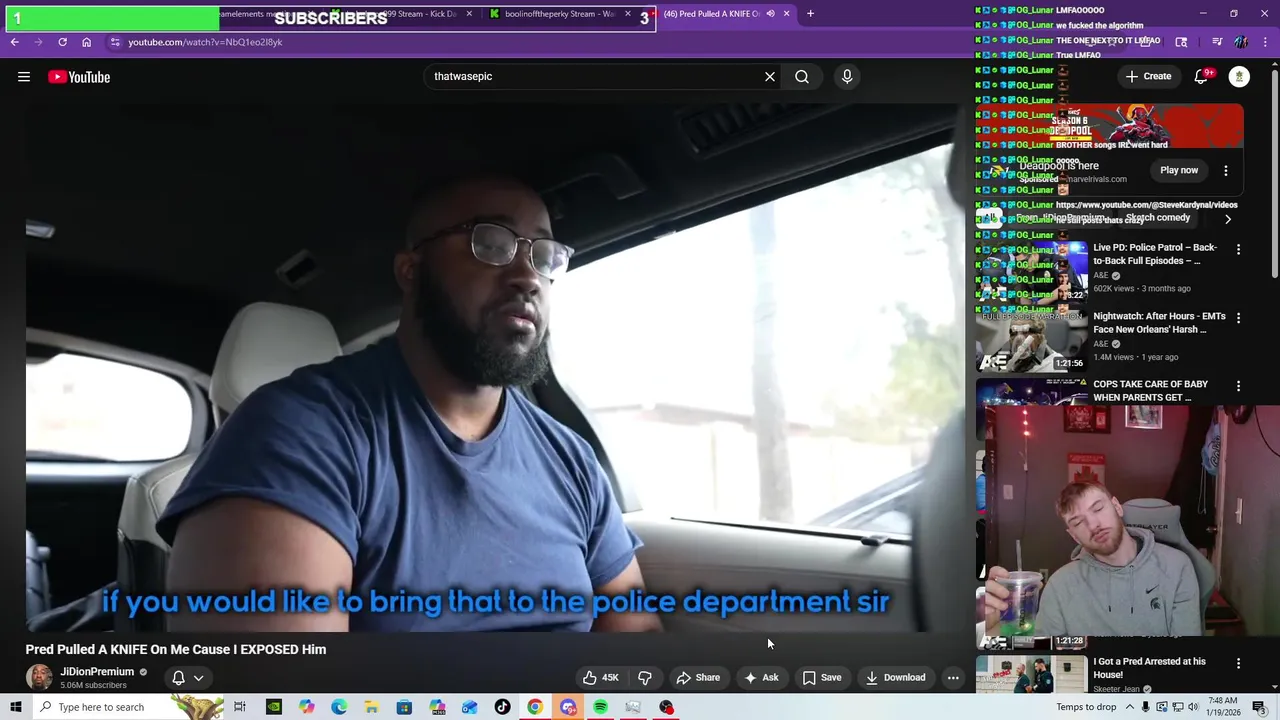
Task: Select the Pred Pulled A KNIFE tab
Action: coord(718,14)
